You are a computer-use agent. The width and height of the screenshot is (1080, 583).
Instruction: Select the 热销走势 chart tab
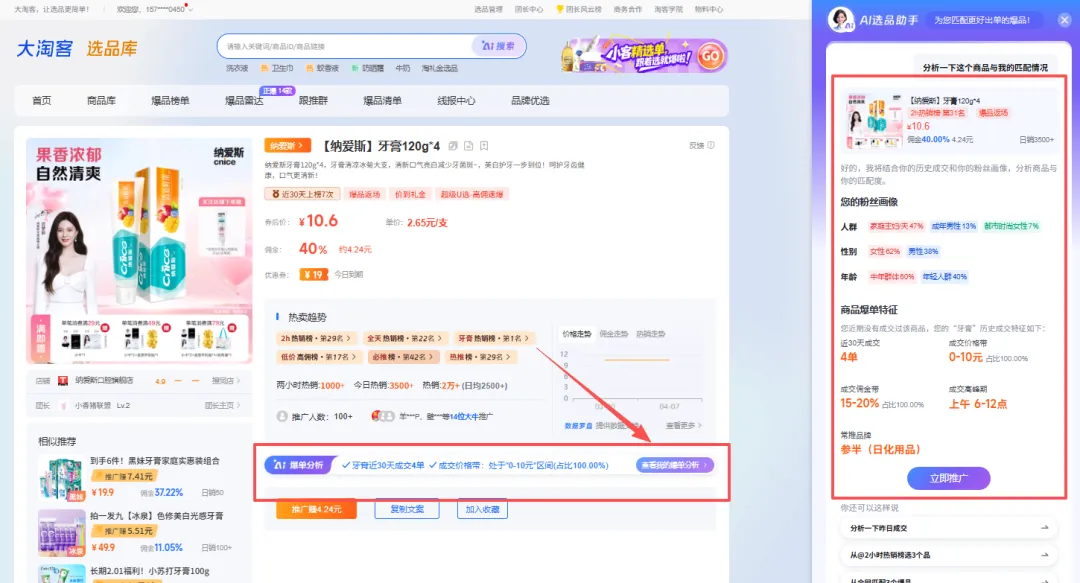click(650, 334)
